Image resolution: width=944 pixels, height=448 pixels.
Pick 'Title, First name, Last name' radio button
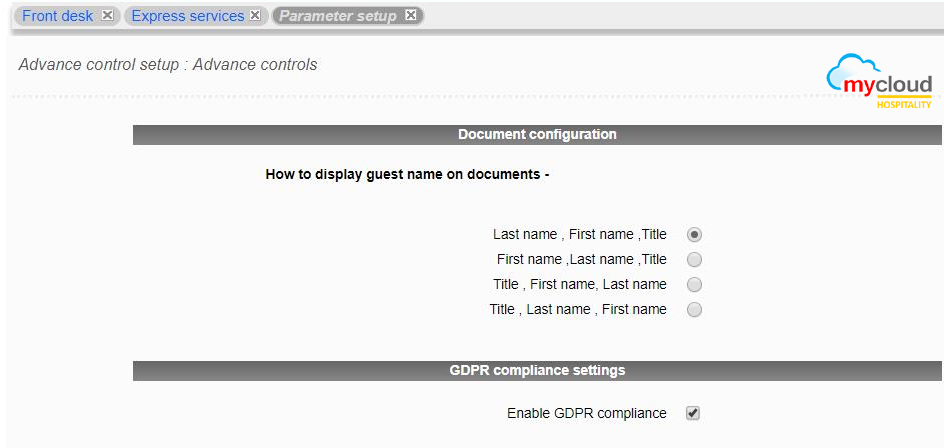coord(695,284)
